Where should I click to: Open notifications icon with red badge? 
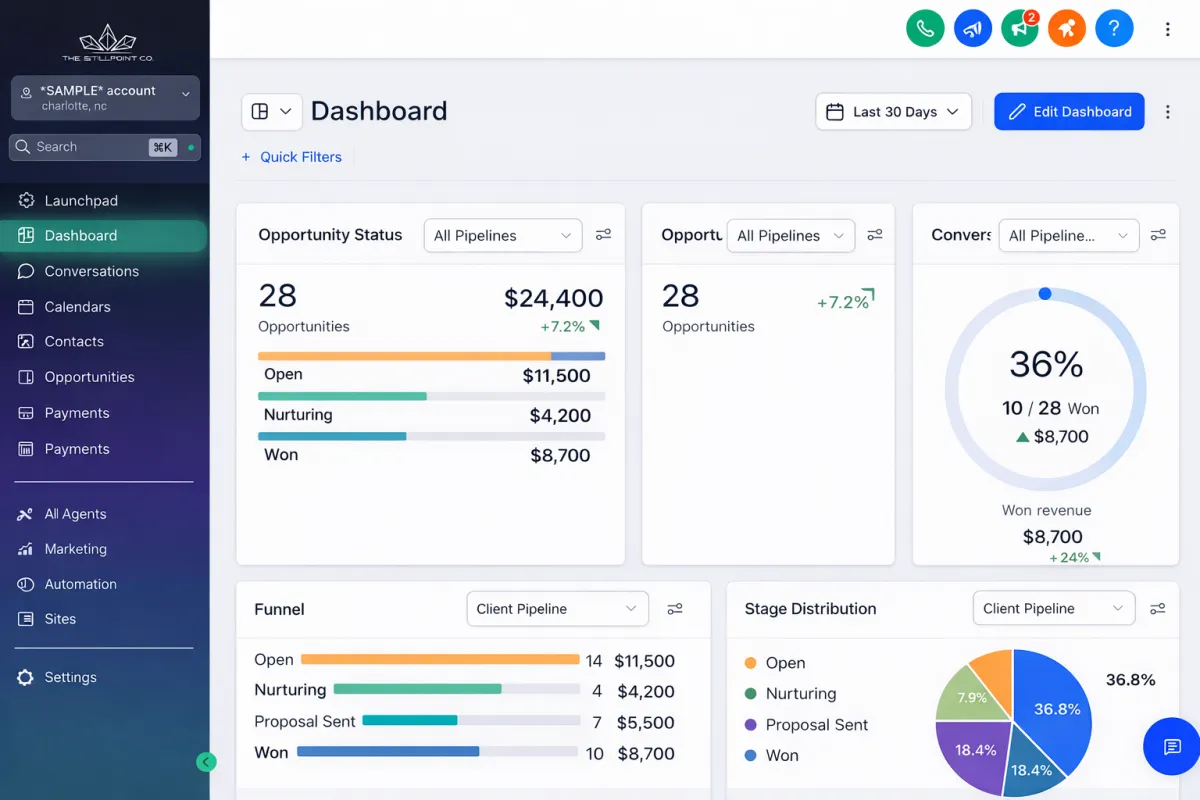1020,29
